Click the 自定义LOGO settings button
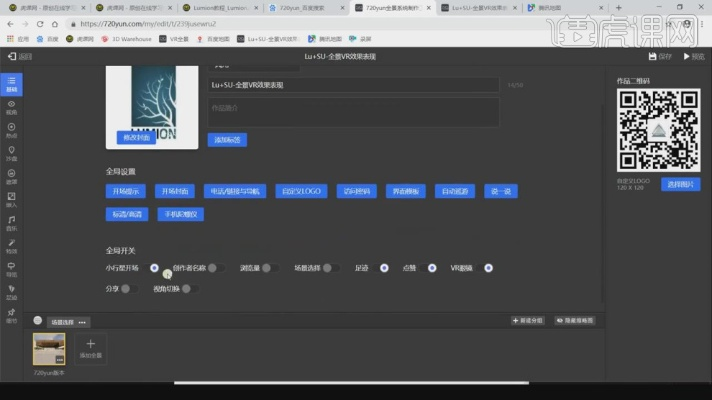The width and height of the screenshot is (712, 400). 301,191
